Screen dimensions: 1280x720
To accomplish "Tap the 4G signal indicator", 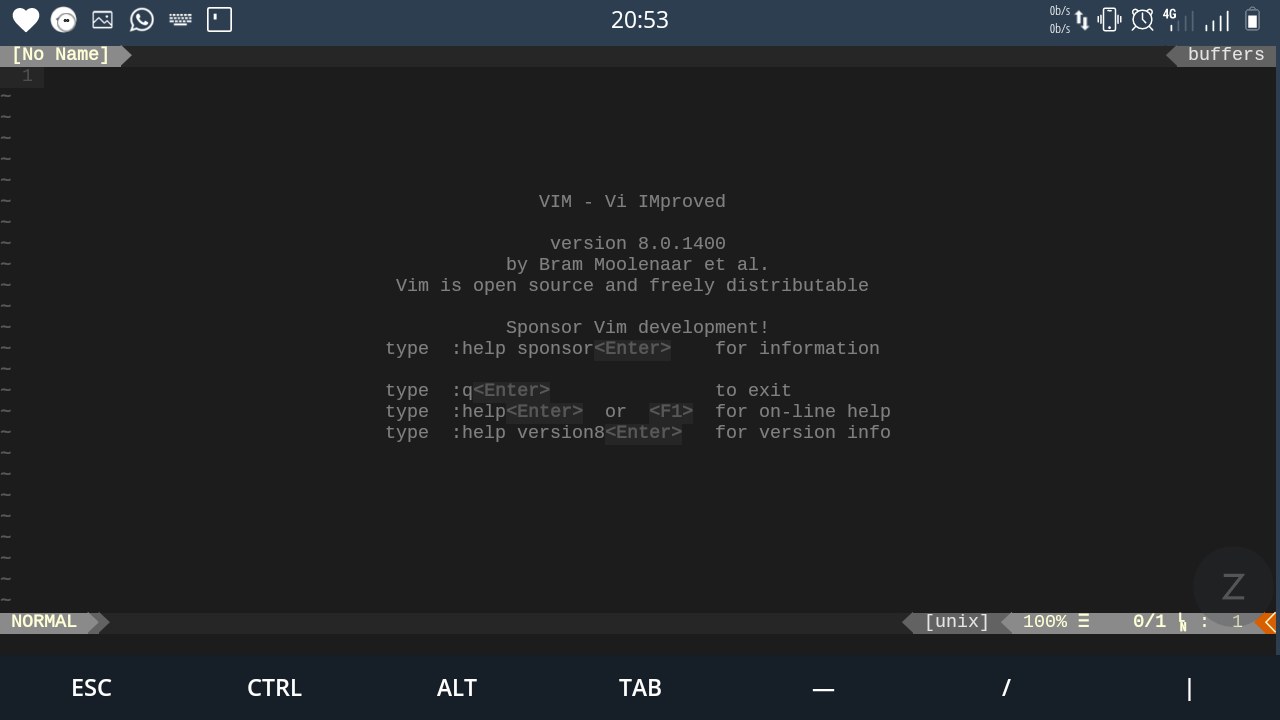I will point(1178,20).
